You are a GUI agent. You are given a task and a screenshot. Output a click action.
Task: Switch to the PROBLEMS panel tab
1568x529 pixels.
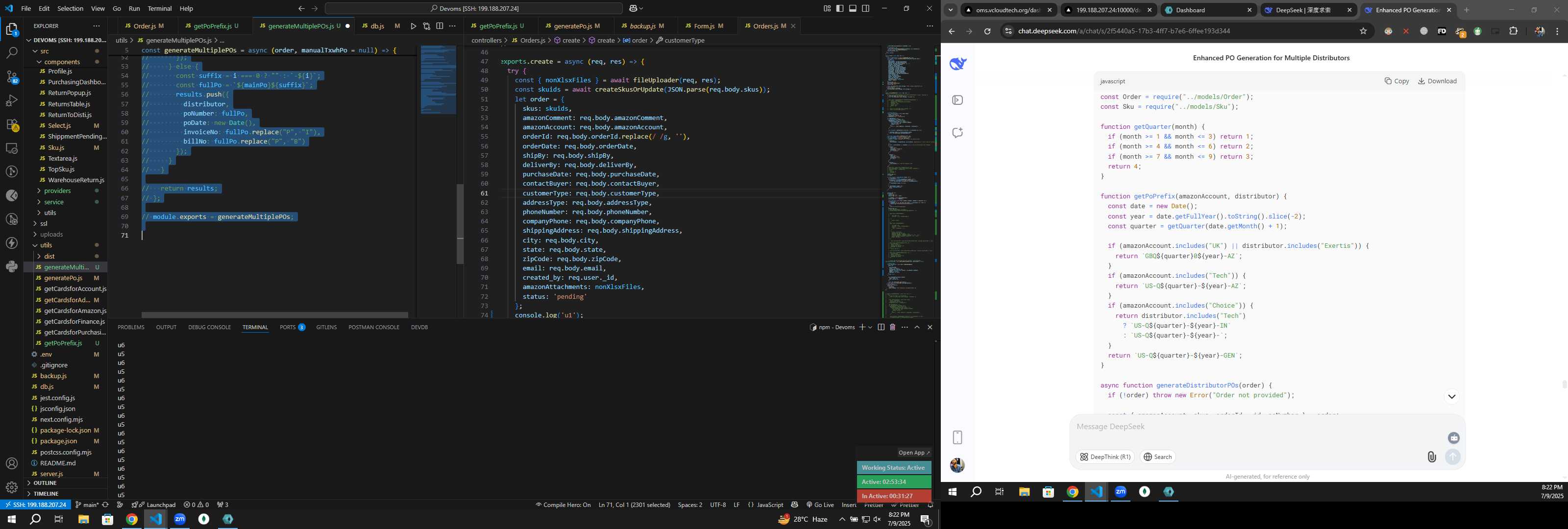(x=131, y=327)
